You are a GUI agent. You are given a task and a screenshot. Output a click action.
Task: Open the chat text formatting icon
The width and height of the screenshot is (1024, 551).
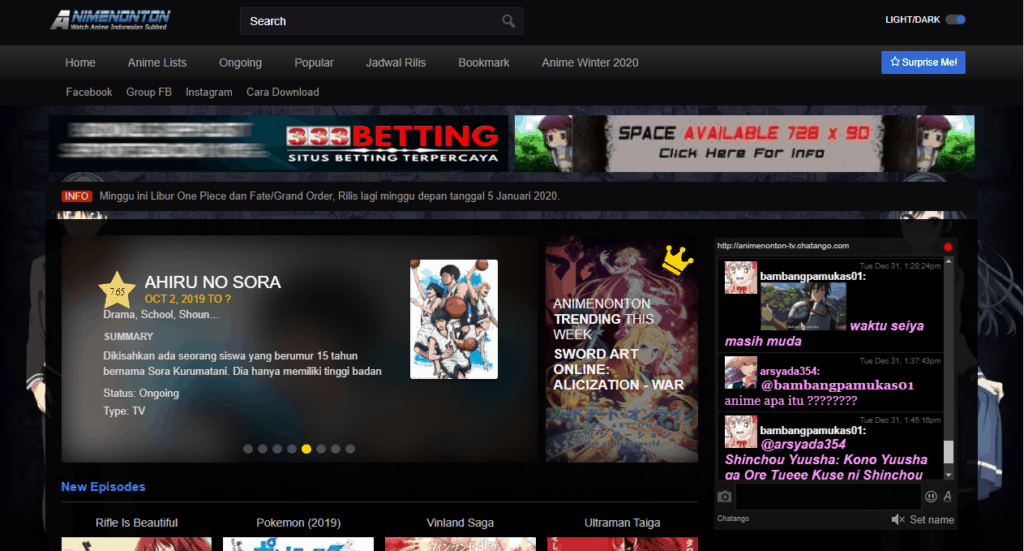tap(947, 497)
